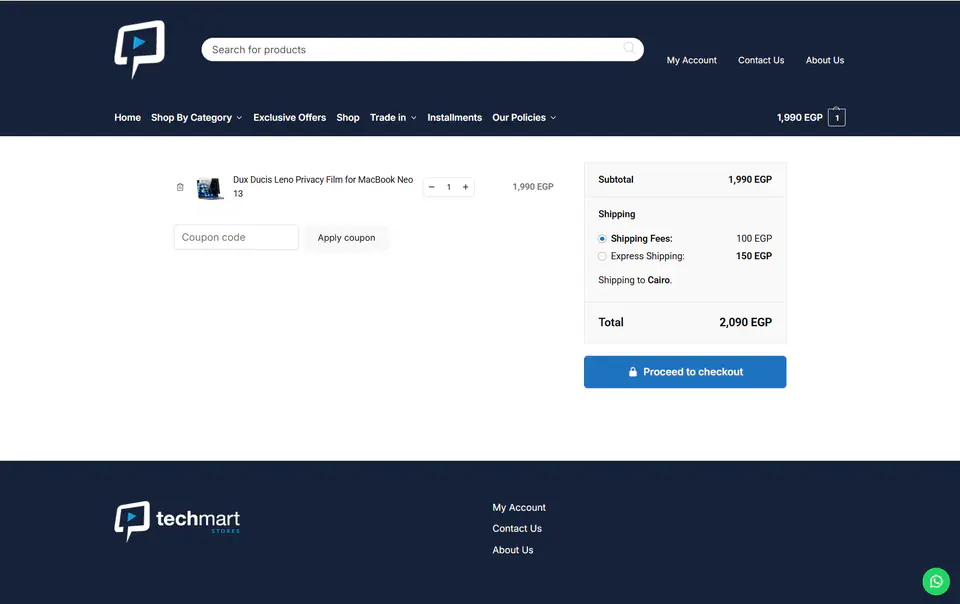This screenshot has width=960, height=604.
Task: Open WhatsApp chat bubble
Action: point(936,581)
